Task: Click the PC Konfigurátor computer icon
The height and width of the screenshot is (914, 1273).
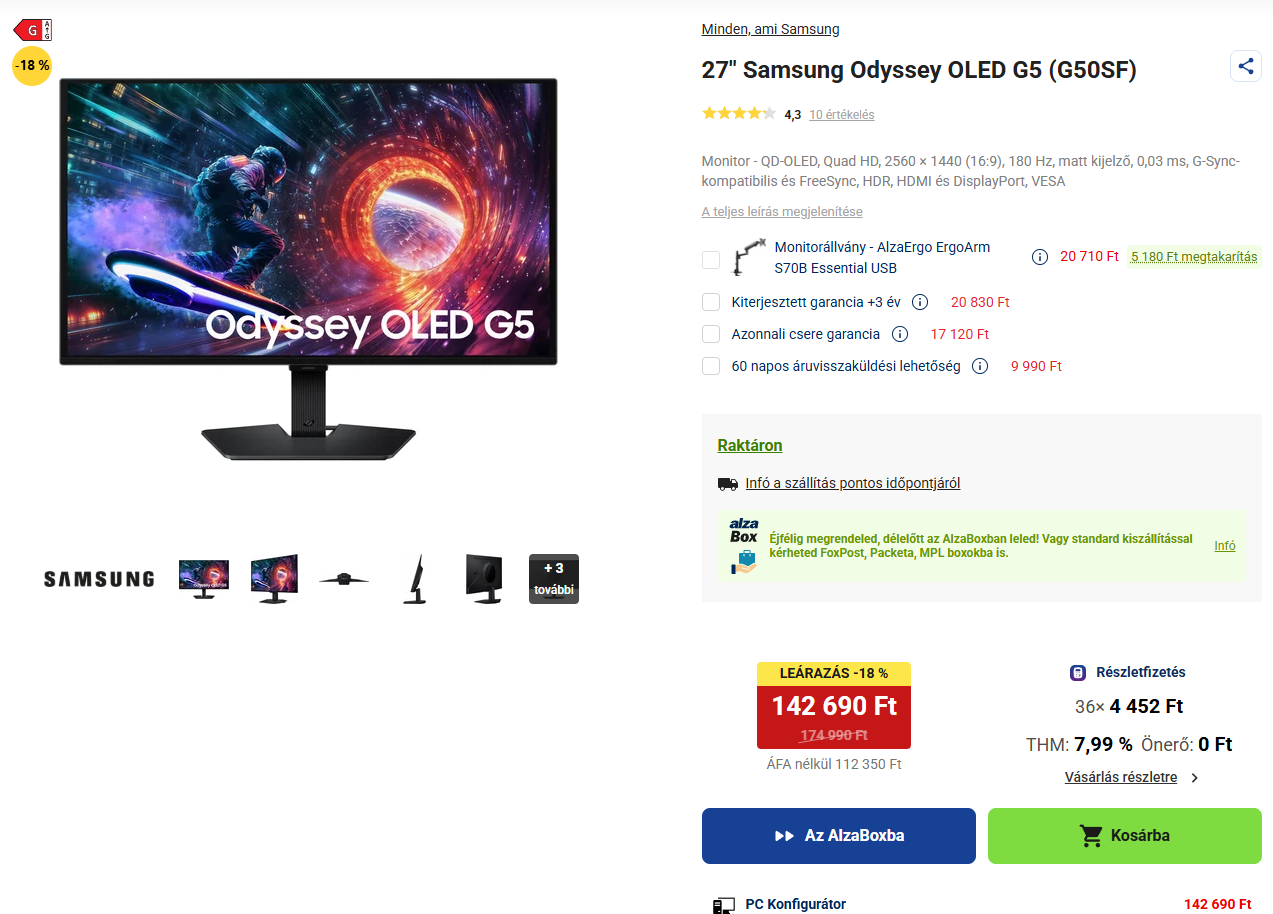Action: click(723, 905)
